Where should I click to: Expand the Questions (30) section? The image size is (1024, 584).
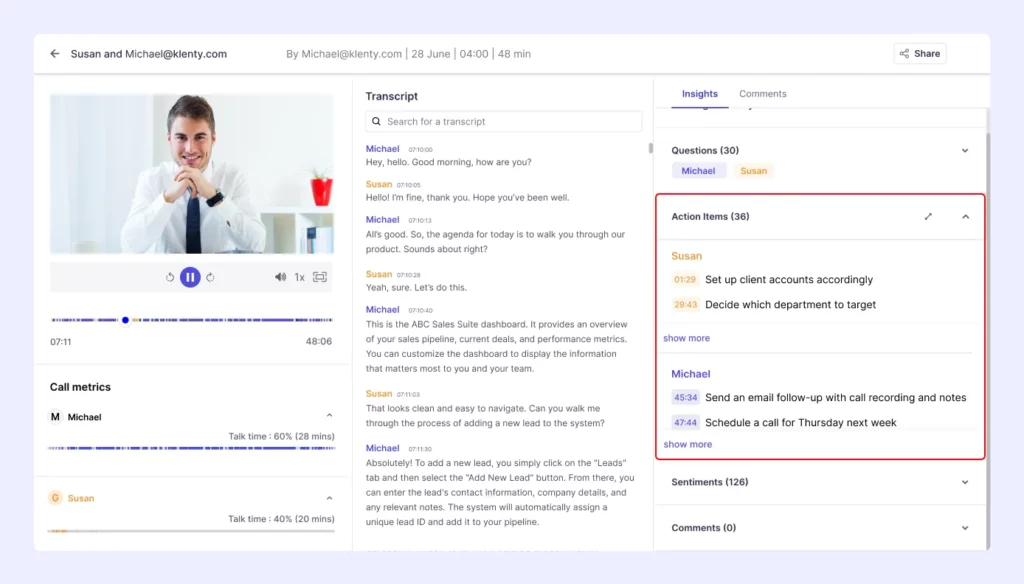[x=965, y=151]
